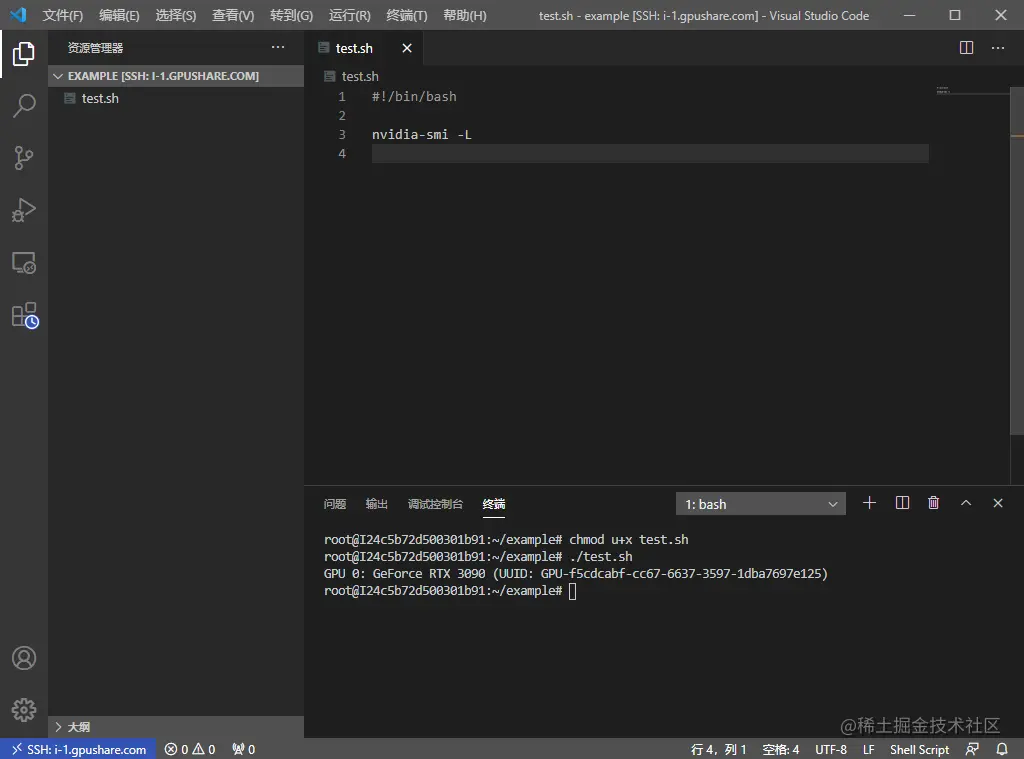Open the Manage gear settings
Screen dimensions: 1024x759
click(24, 710)
